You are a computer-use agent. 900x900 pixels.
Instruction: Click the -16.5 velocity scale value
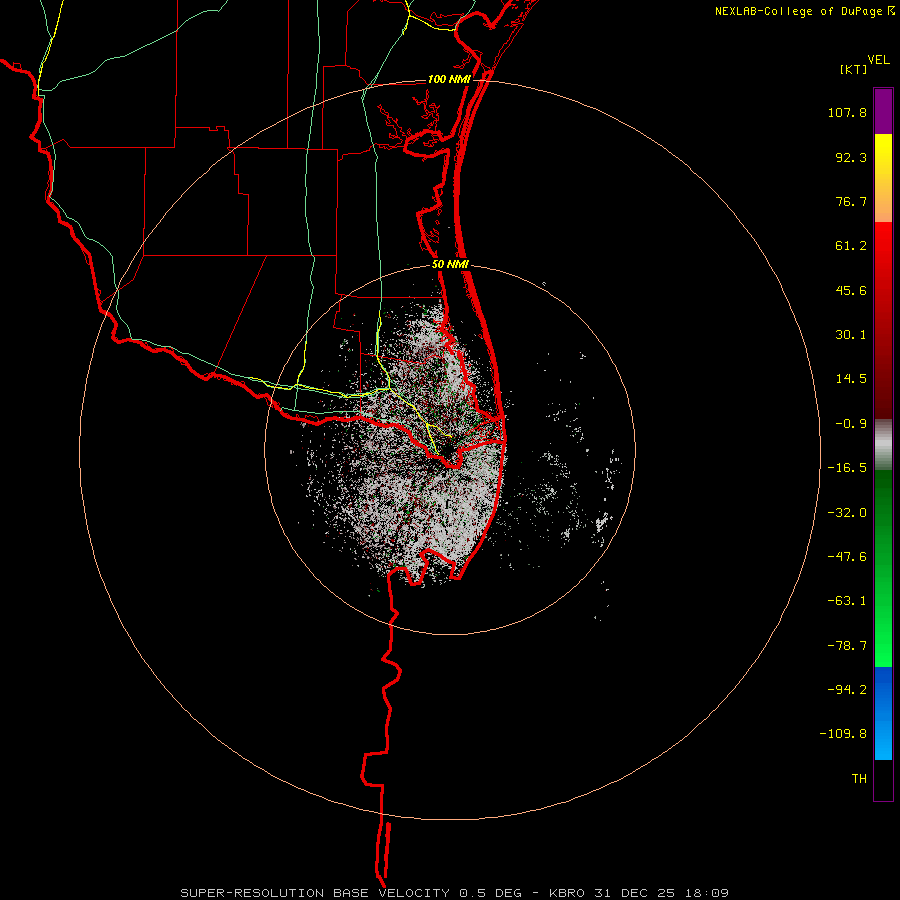pos(847,468)
